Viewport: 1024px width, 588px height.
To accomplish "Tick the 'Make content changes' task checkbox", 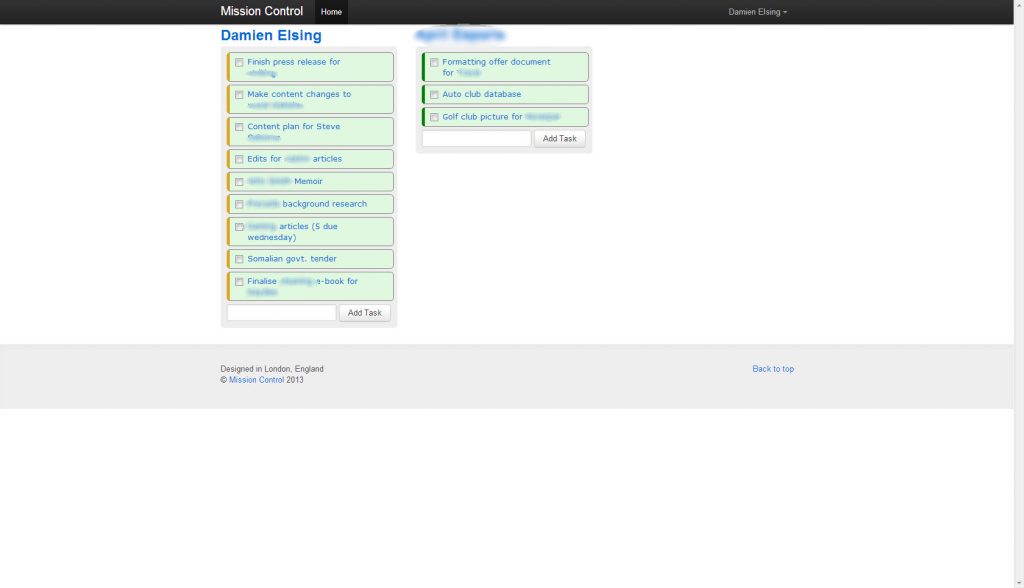I will pos(239,95).
